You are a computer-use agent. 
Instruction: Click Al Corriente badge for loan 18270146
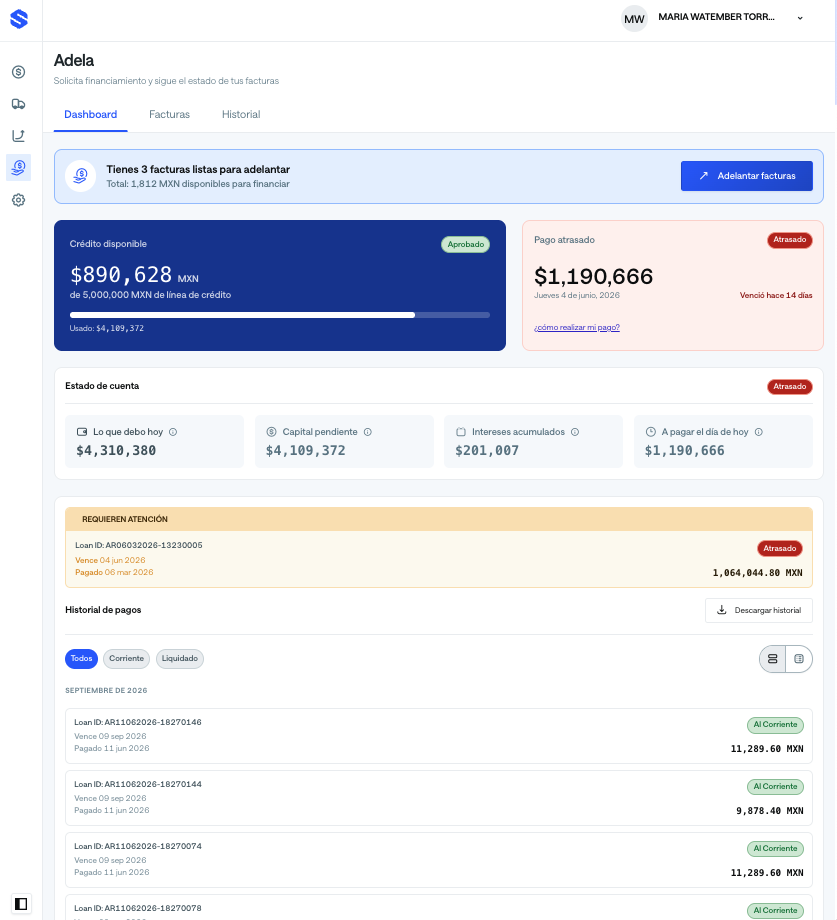click(x=775, y=725)
